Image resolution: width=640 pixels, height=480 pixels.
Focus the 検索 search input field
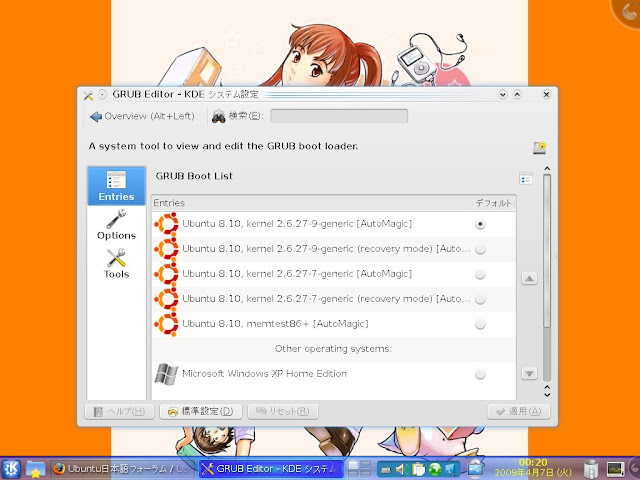(339, 116)
